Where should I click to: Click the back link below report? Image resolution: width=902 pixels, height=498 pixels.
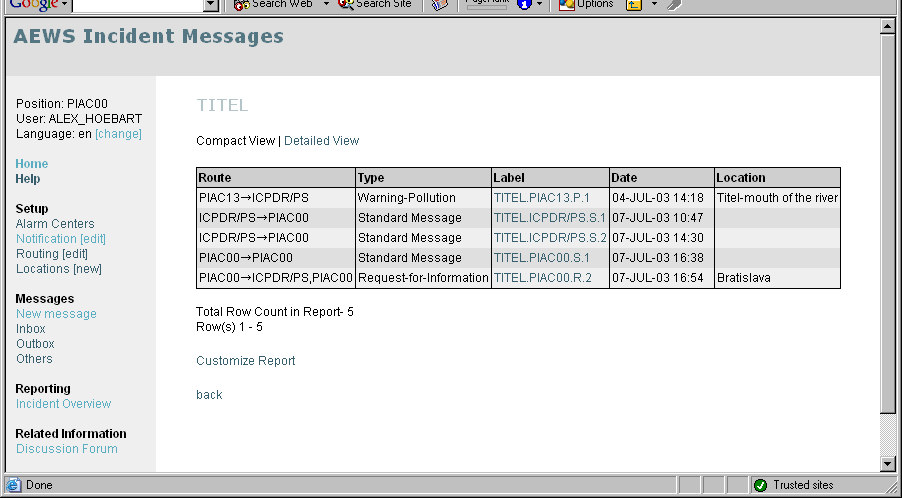coord(209,395)
